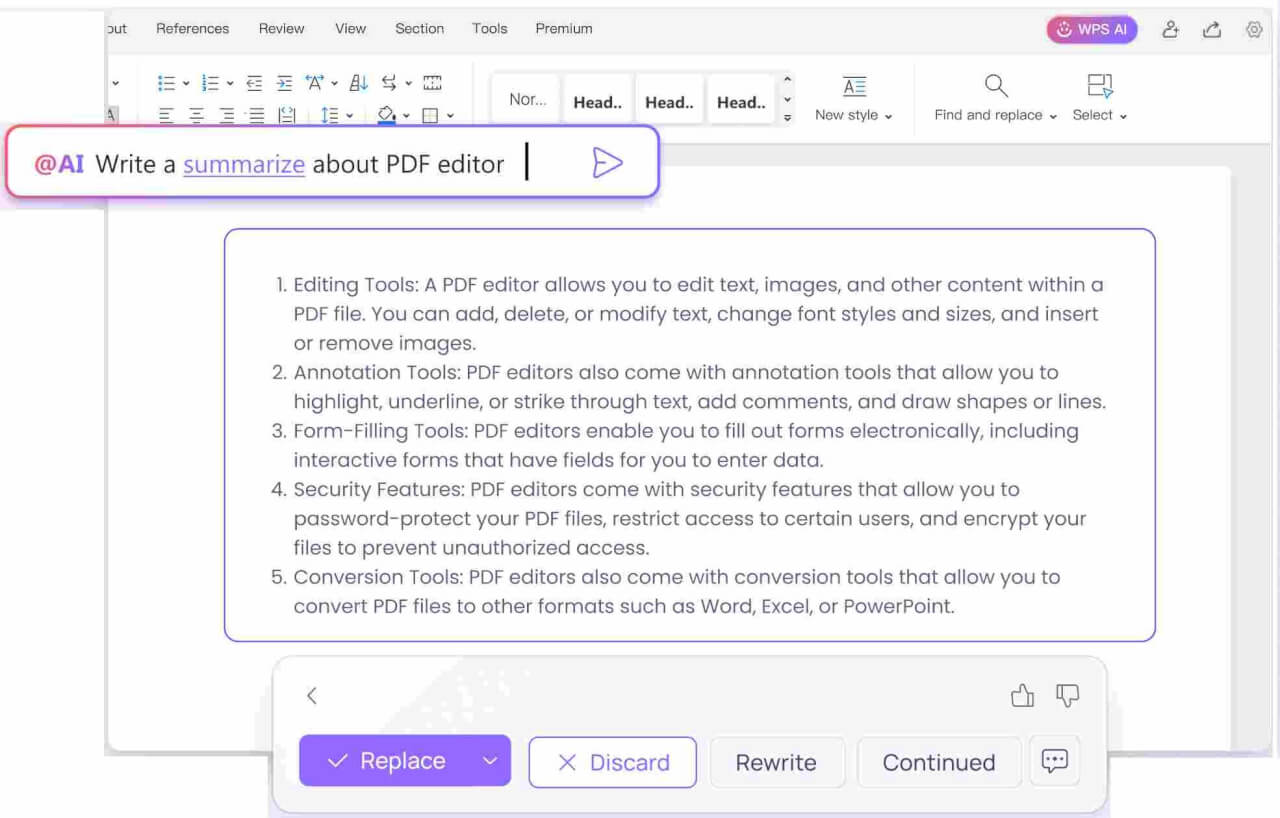The height and width of the screenshot is (818, 1280).
Task: Switch to the View tab
Action: pyautogui.click(x=350, y=29)
